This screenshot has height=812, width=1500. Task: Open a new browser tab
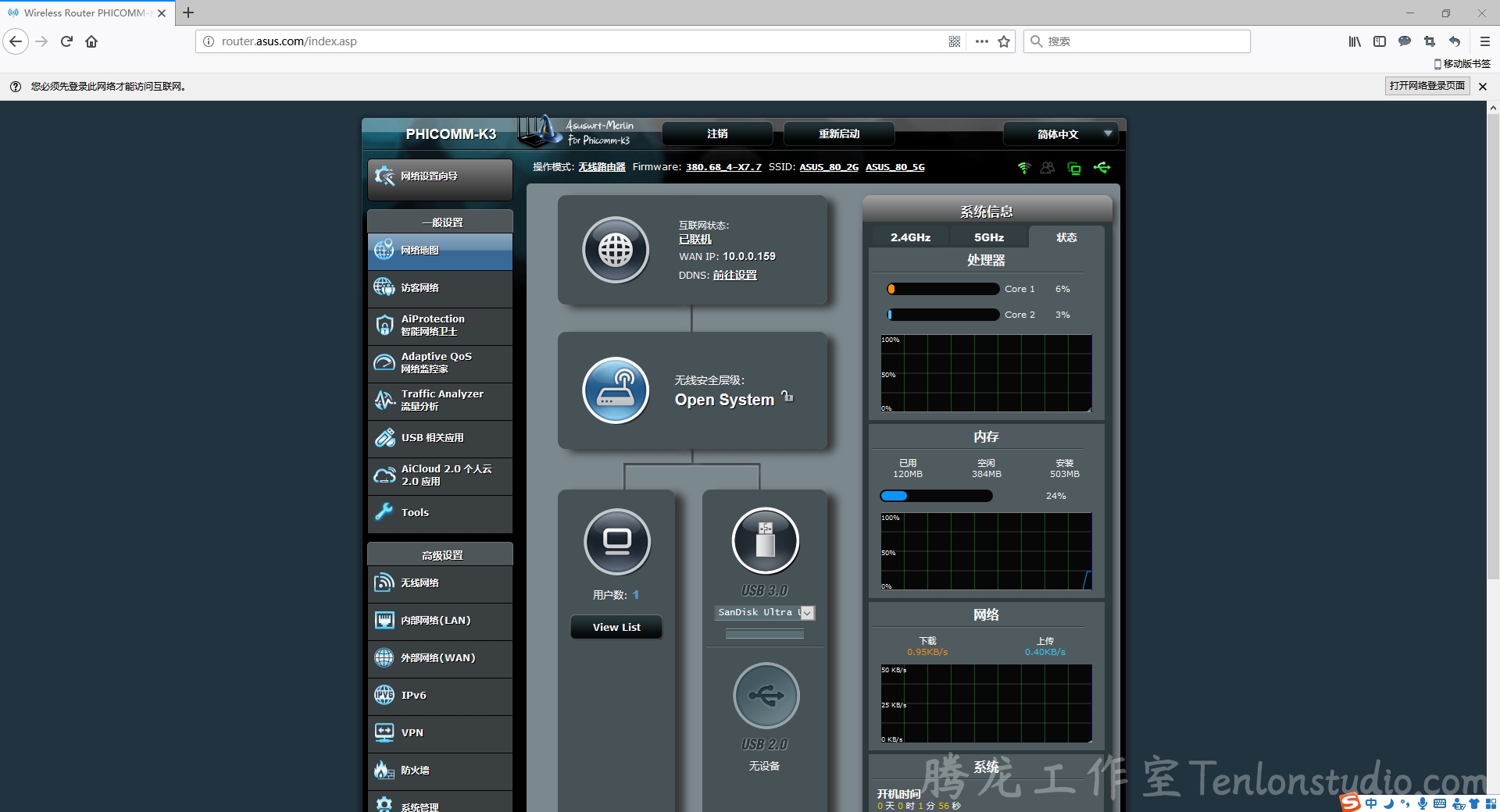pyautogui.click(x=188, y=12)
